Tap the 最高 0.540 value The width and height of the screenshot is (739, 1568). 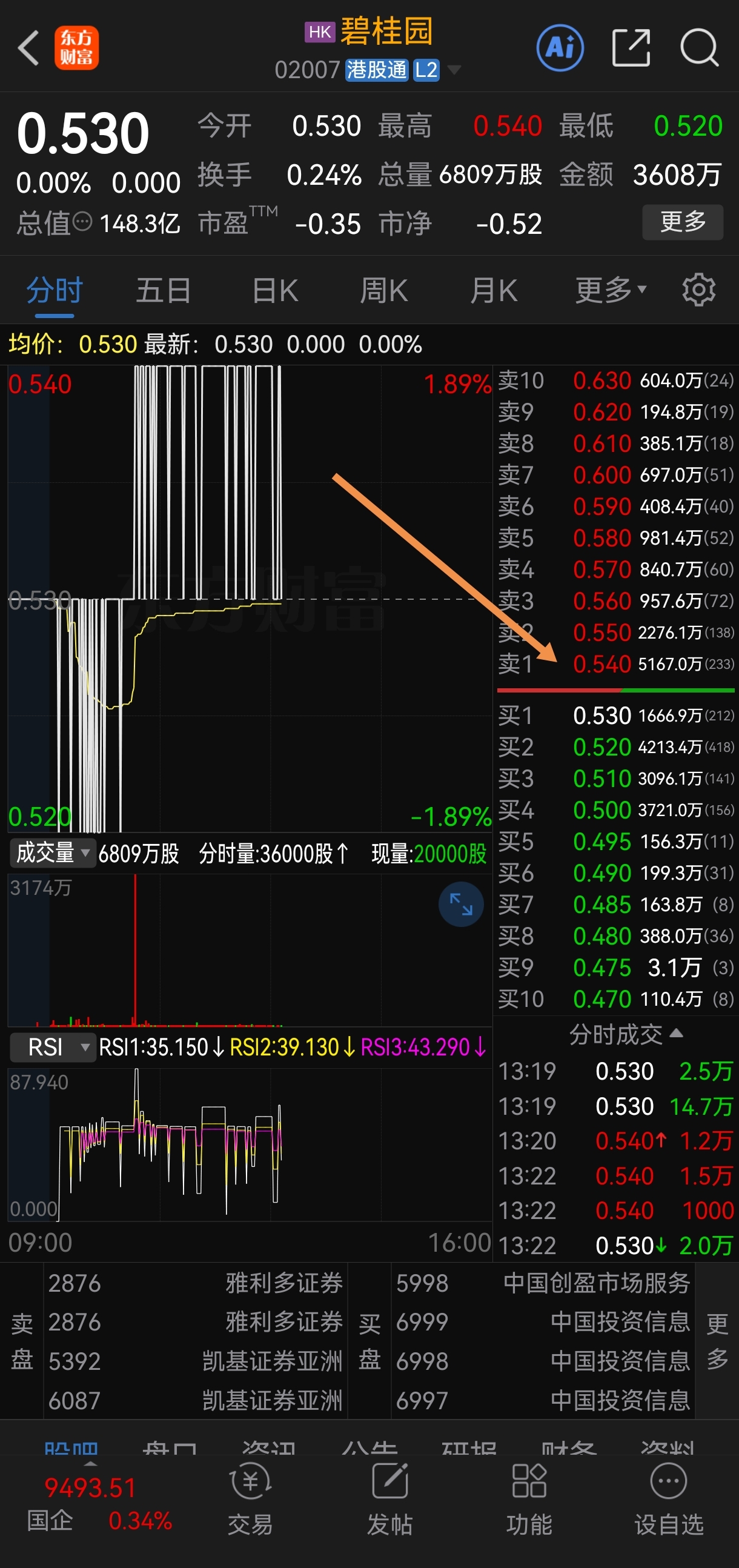[508, 126]
